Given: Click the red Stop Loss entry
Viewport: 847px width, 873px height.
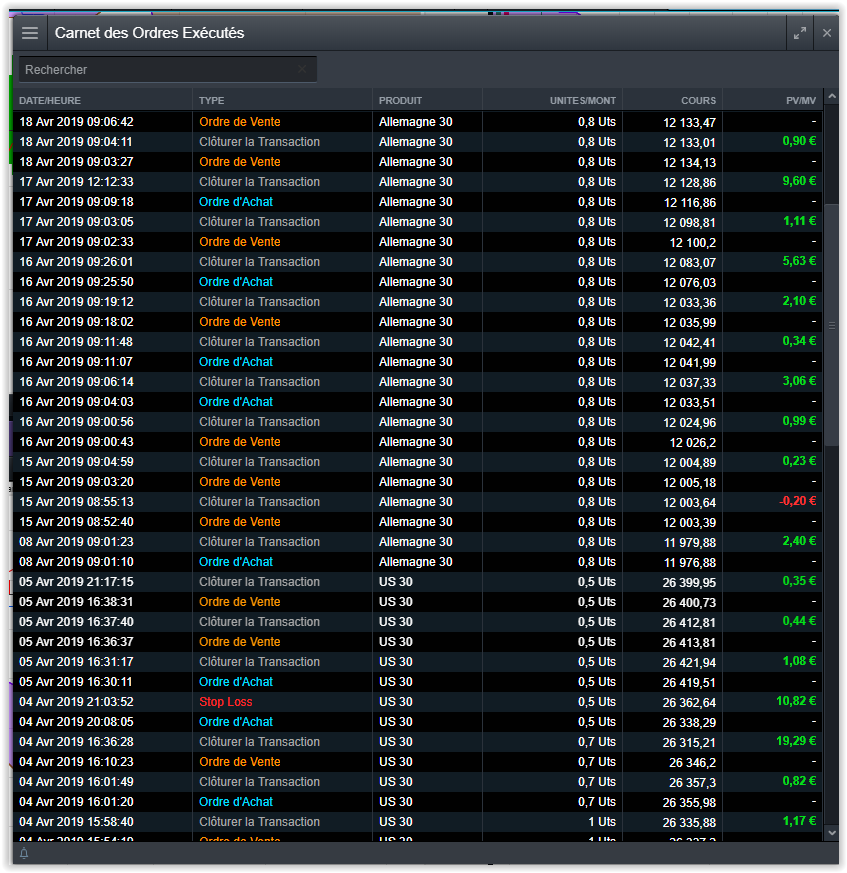Looking at the screenshot, I should (226, 702).
